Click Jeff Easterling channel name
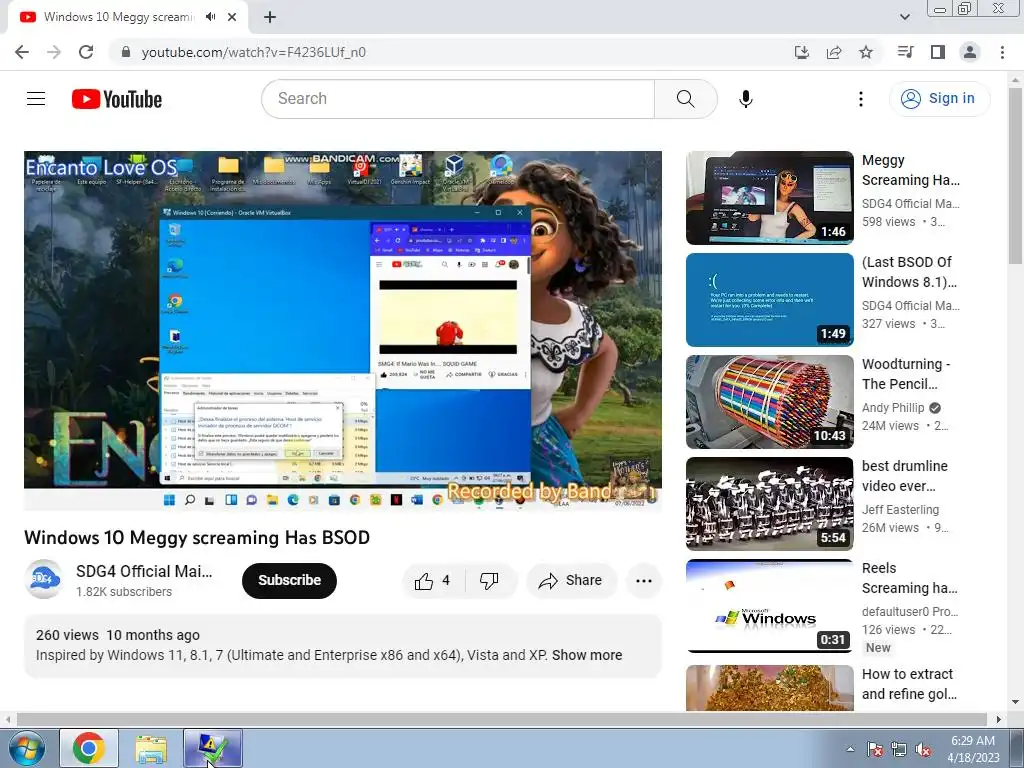Viewport: 1024px width, 768px height. pos(901,509)
